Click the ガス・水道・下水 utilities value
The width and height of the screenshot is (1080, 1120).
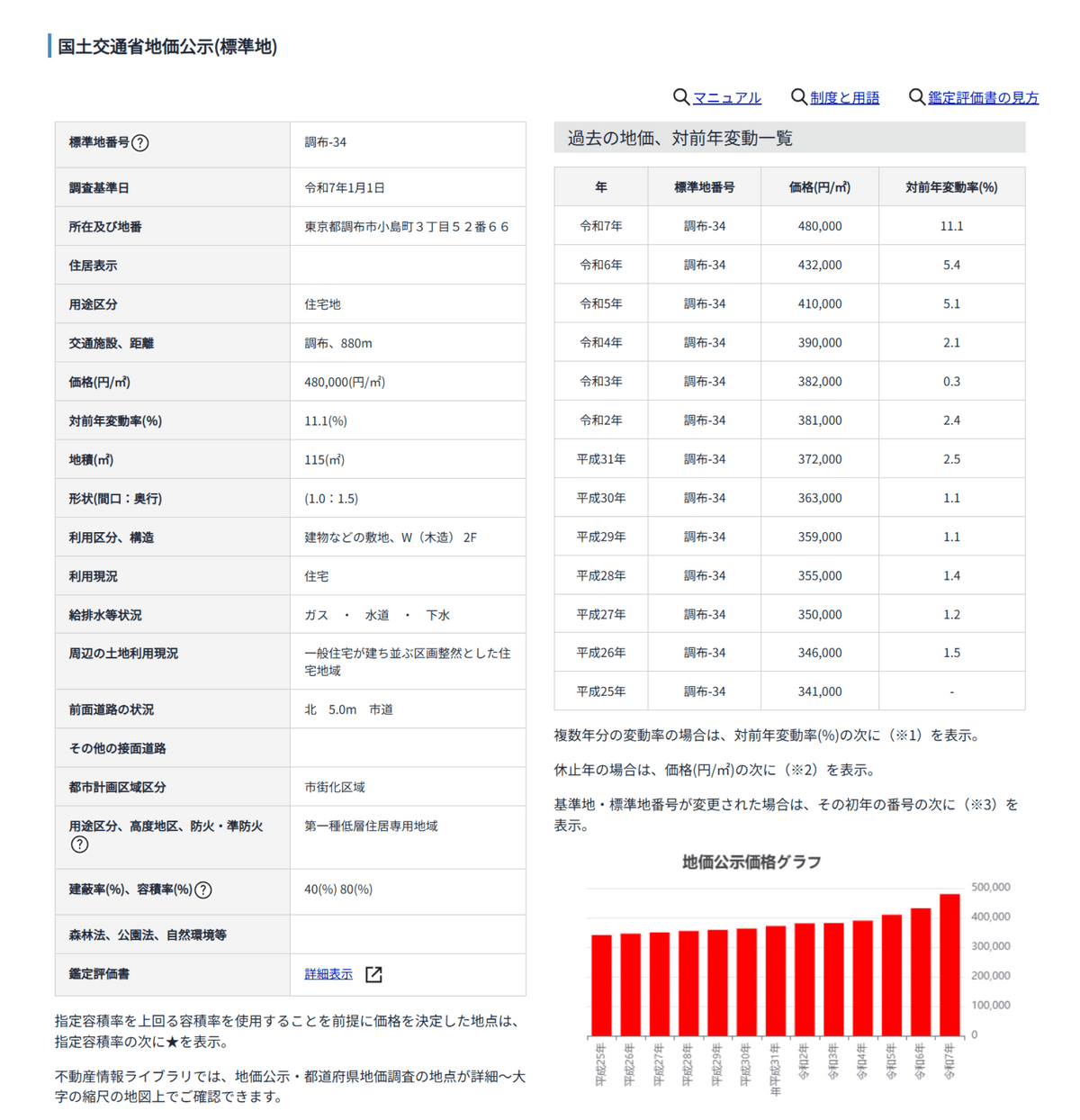[x=377, y=615]
